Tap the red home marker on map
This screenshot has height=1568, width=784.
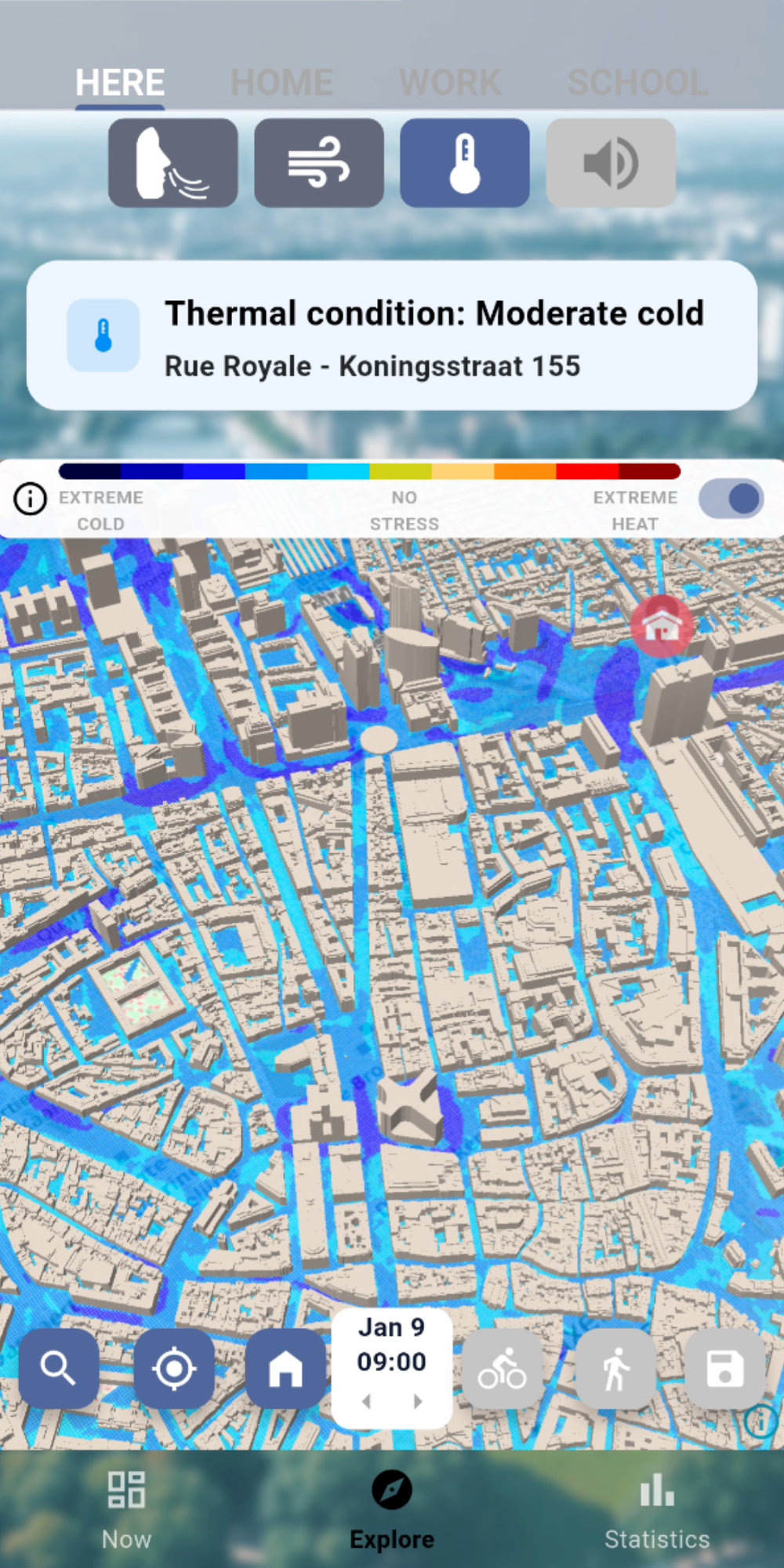point(662,626)
